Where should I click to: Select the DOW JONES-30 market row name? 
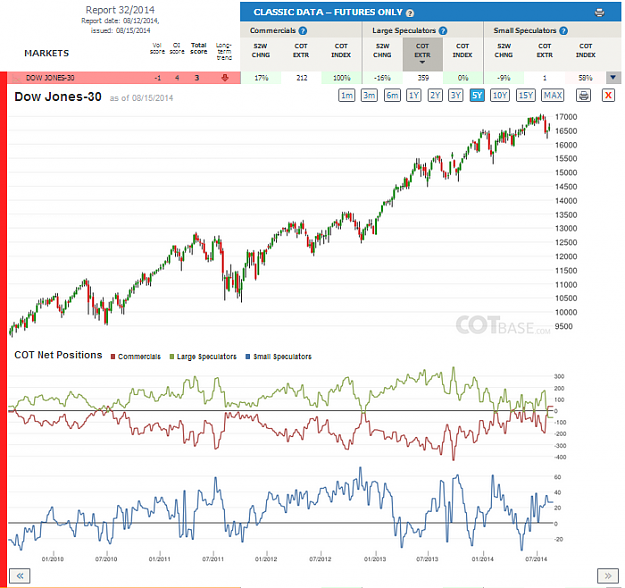coord(50,78)
